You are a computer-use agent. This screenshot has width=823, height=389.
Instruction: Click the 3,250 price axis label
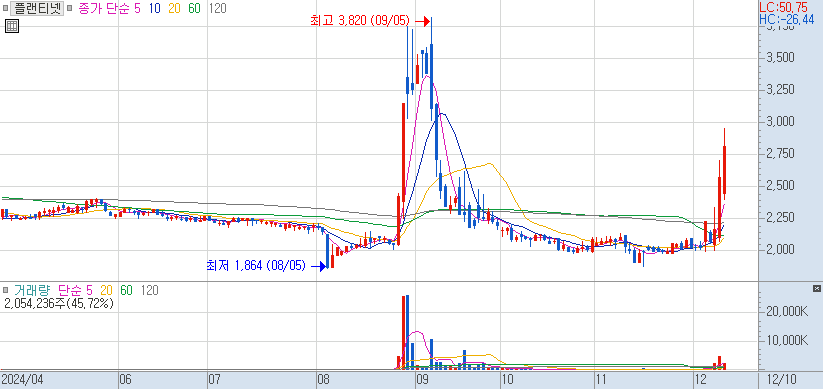780,90
